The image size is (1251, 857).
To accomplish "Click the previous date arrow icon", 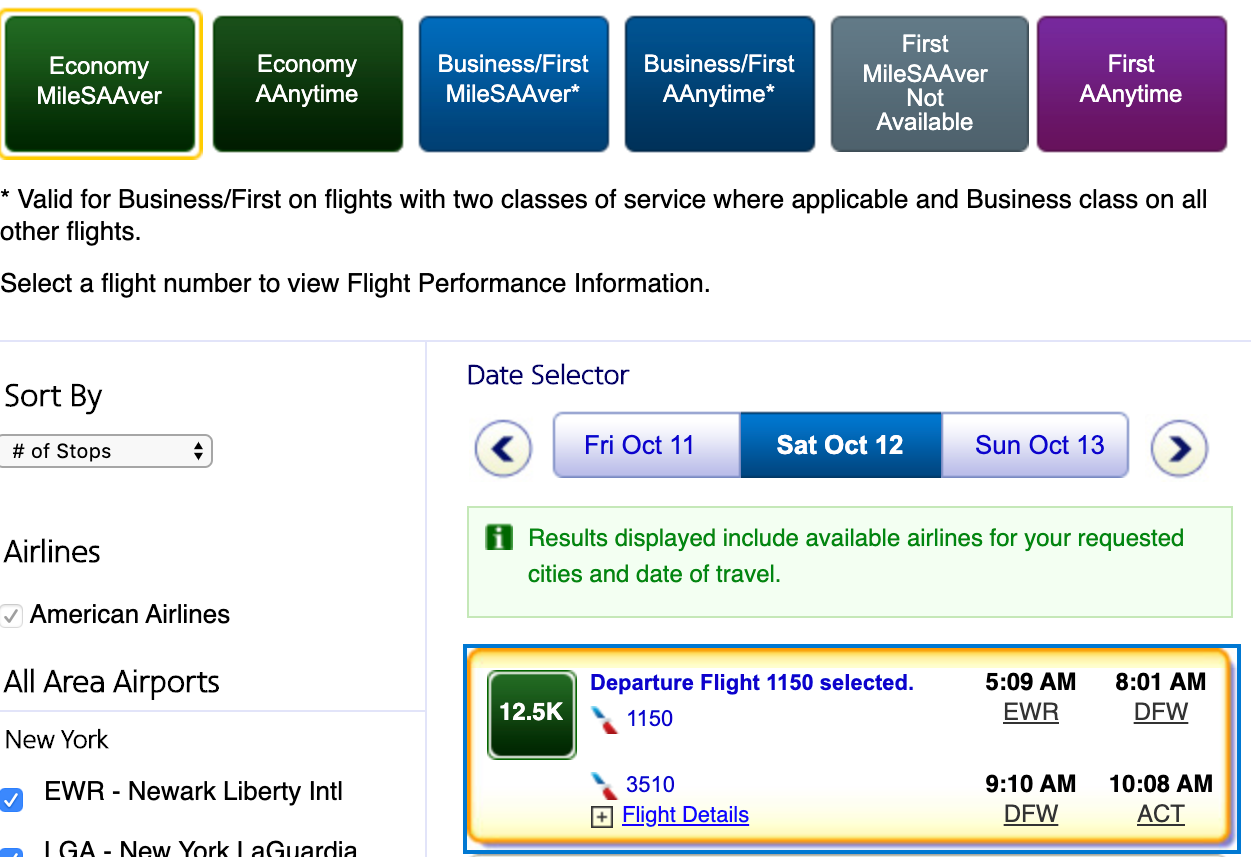I will pyautogui.click(x=502, y=447).
